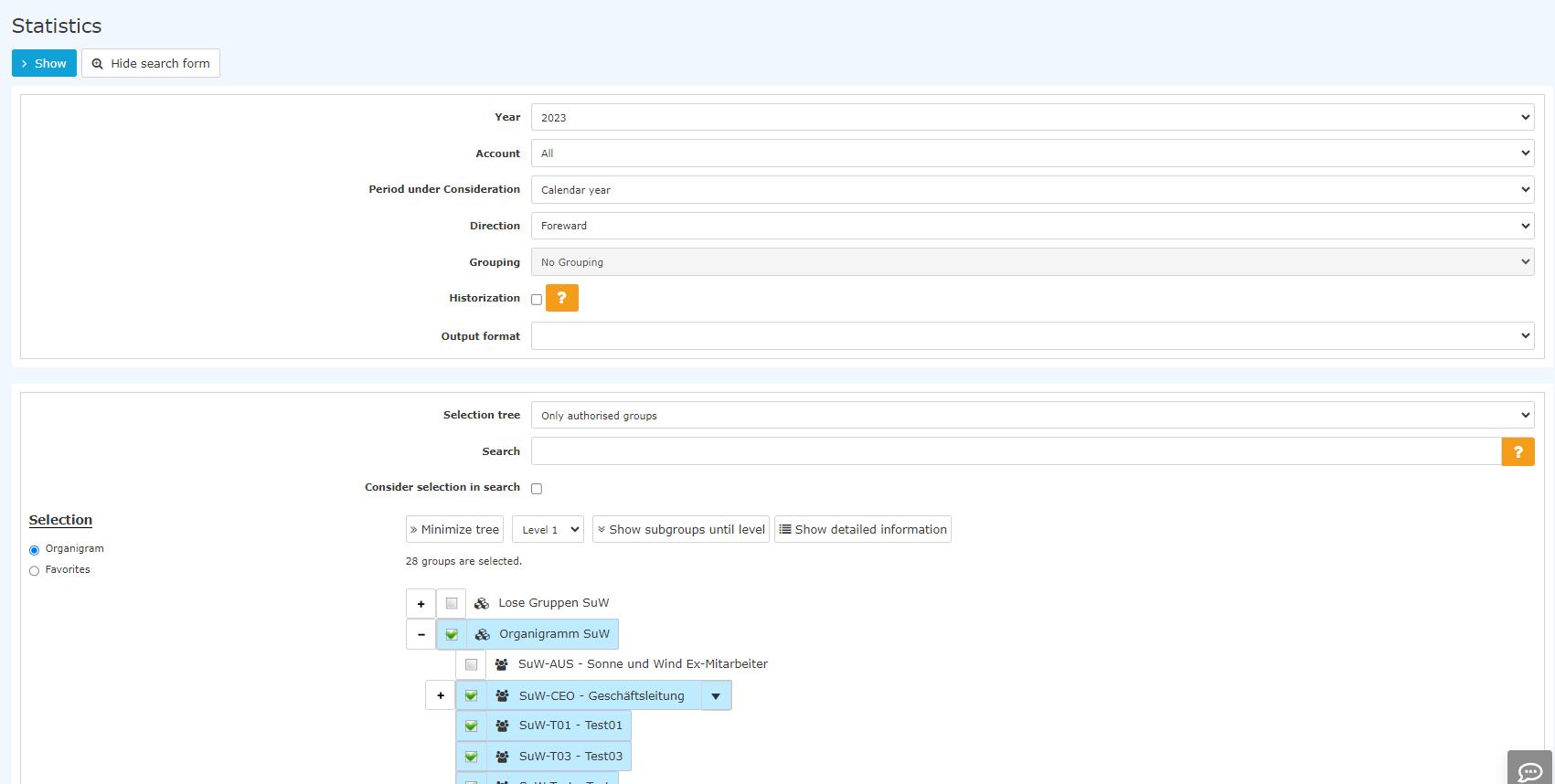Open the Account dropdown
The width and height of the screenshot is (1555, 784).
tap(1032, 154)
